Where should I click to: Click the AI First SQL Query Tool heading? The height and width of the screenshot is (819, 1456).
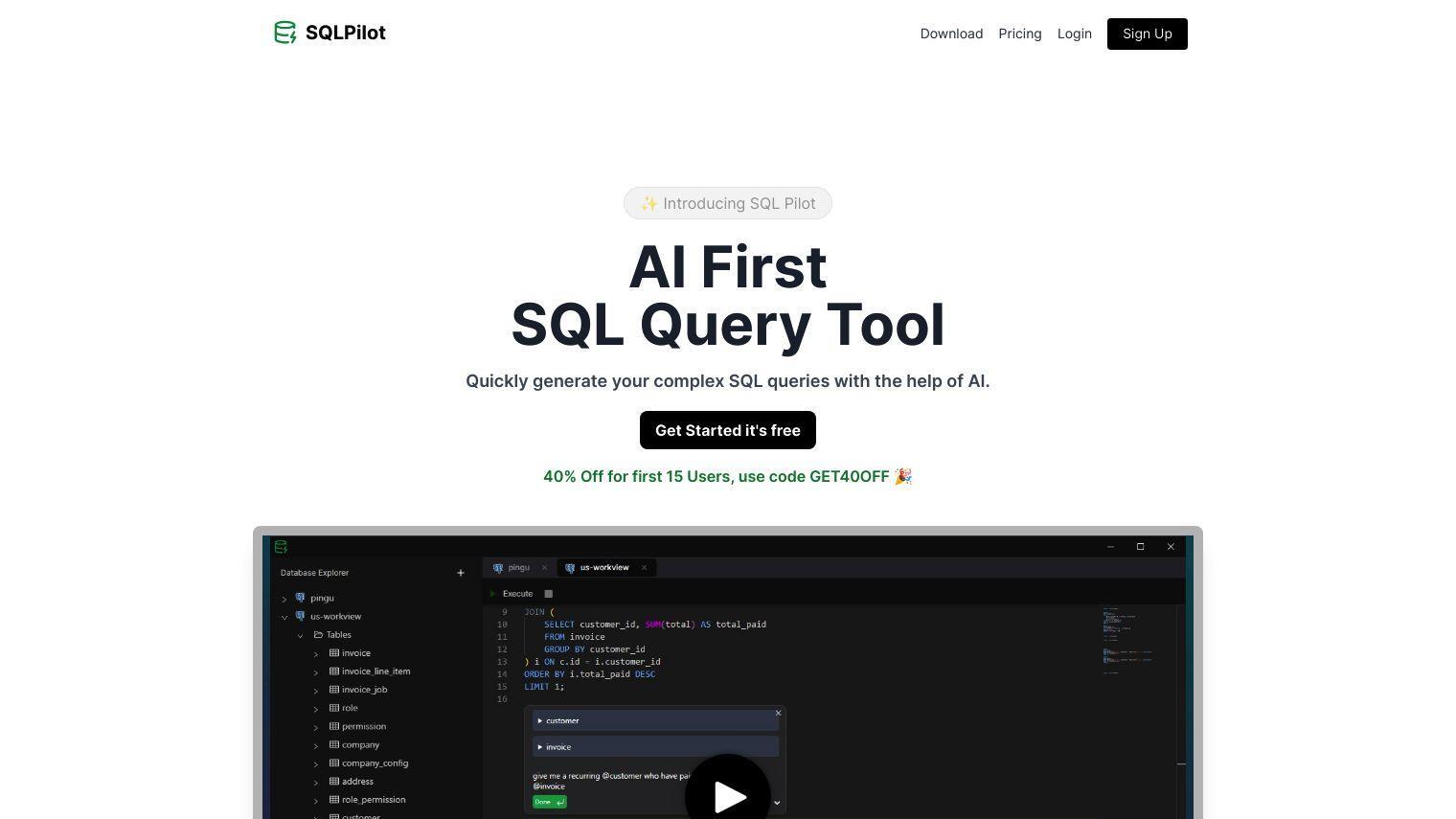[728, 295]
